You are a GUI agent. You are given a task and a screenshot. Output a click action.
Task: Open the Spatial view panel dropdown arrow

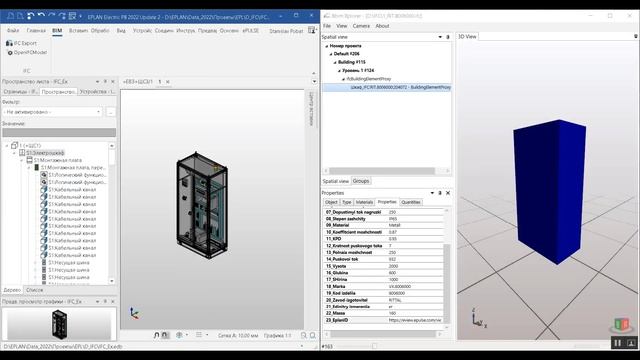click(440, 37)
